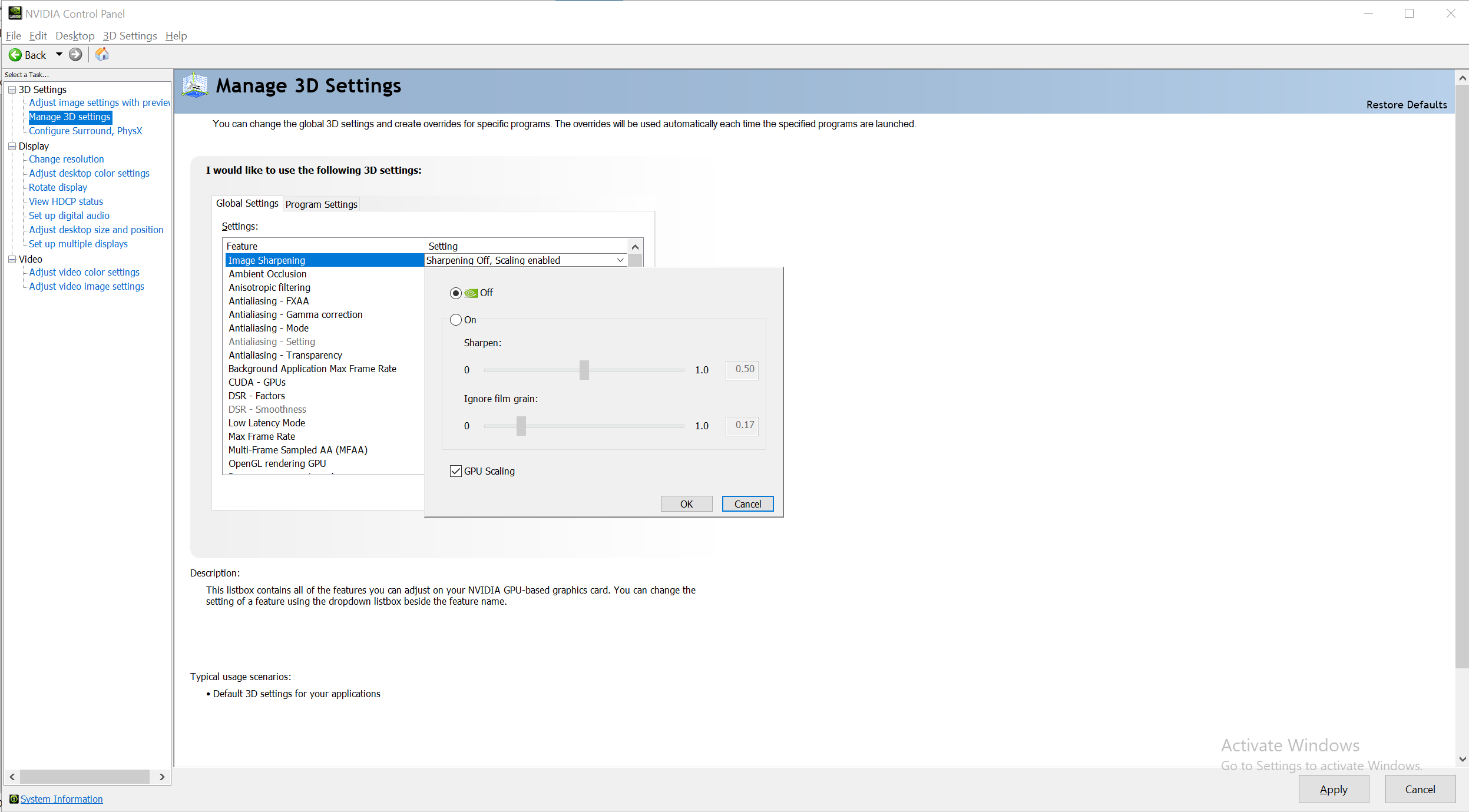Collapse the 3D Settings tree node

click(12, 90)
